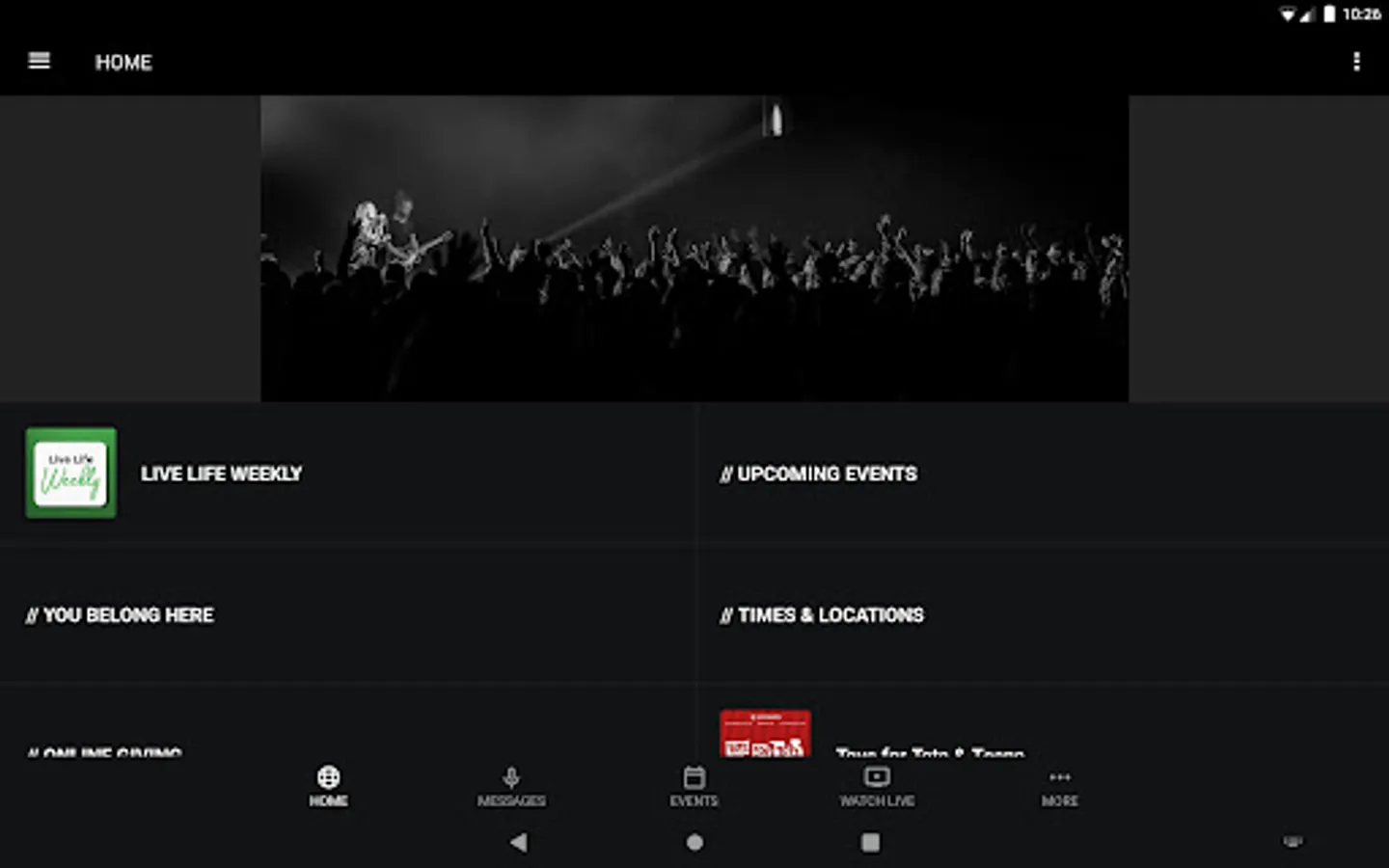1389x868 pixels.
Task: Tap the Android back triangle
Action: click(519, 842)
